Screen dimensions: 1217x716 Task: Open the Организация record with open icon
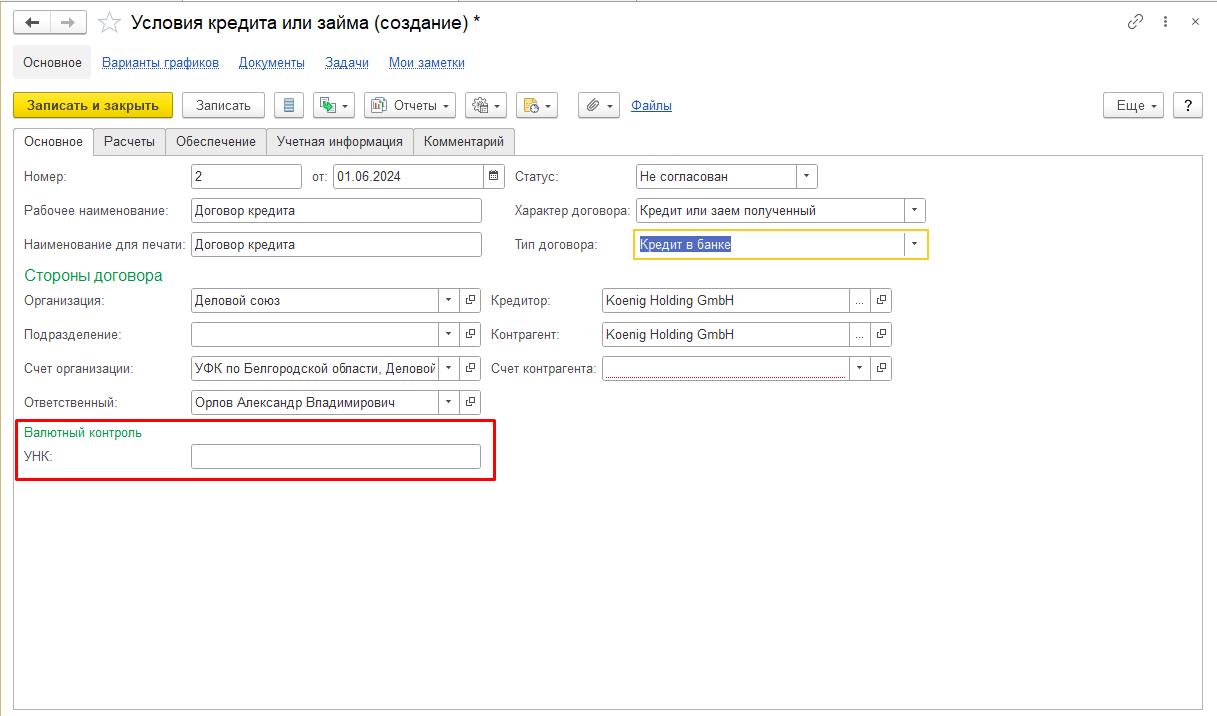coord(470,300)
